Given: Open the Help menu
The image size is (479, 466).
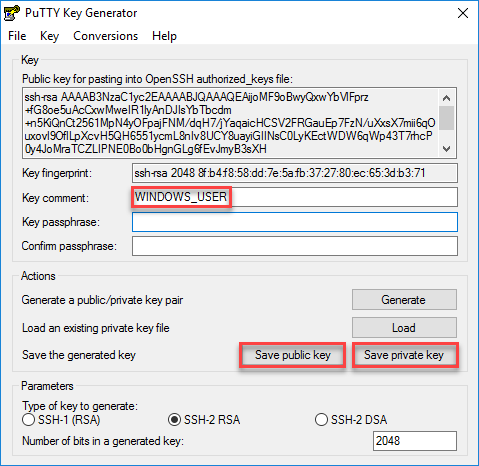Looking at the screenshot, I should (164, 36).
